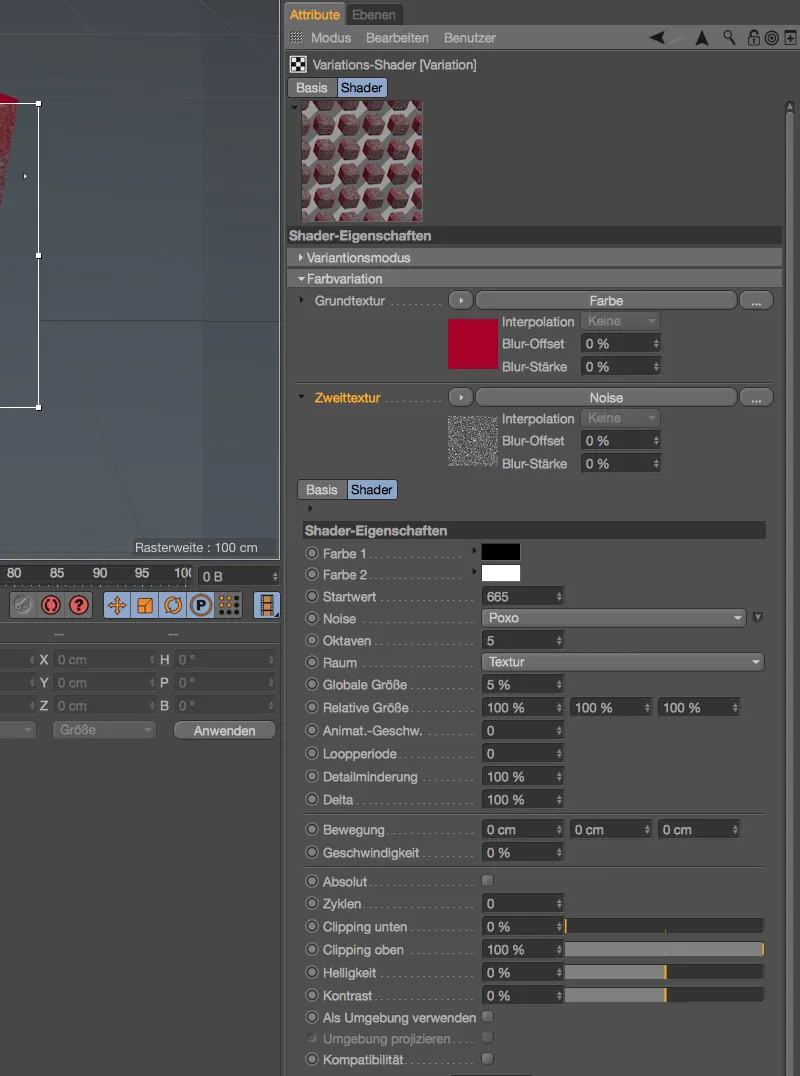Click the lock icon in the Attribute toolbar
This screenshot has width=800, height=1076.
pos(754,37)
